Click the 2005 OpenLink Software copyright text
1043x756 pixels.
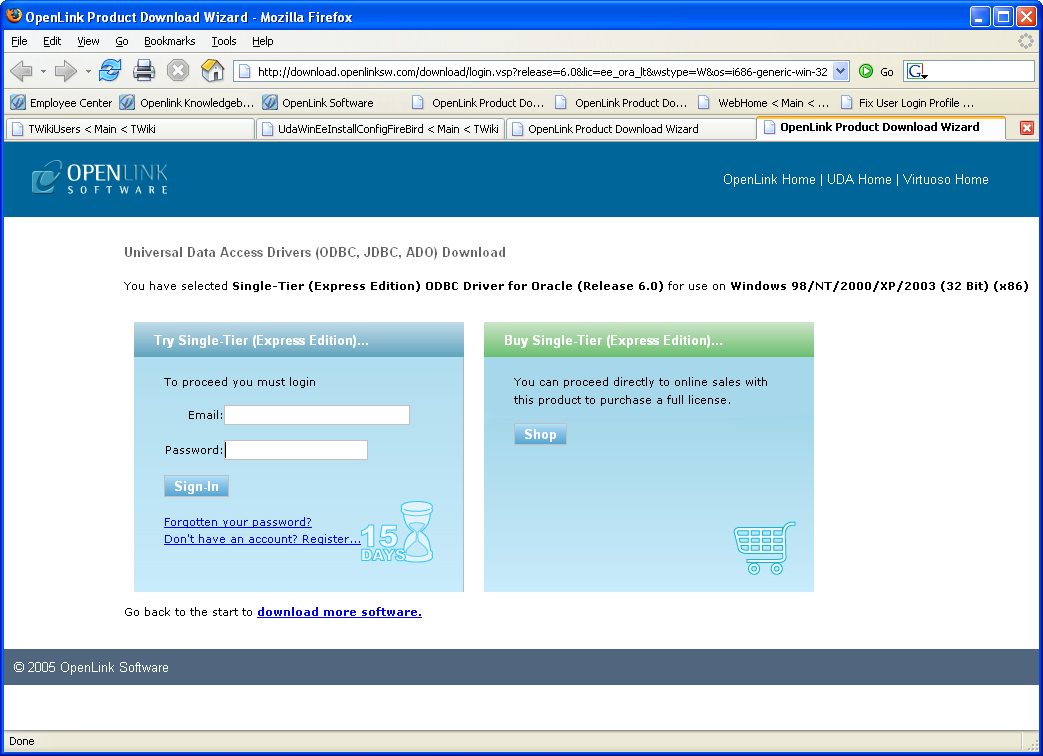pos(91,667)
